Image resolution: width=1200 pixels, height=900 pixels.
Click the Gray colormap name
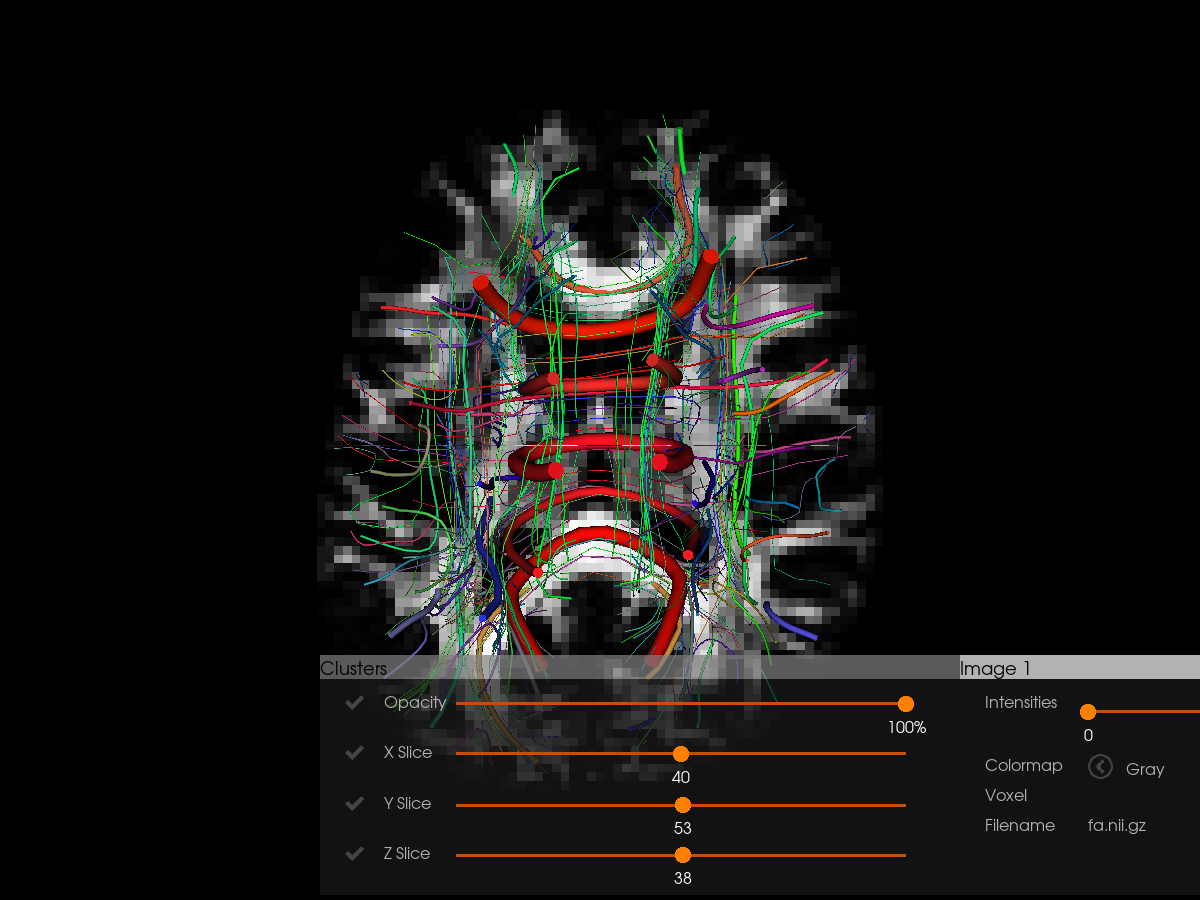click(x=1145, y=769)
